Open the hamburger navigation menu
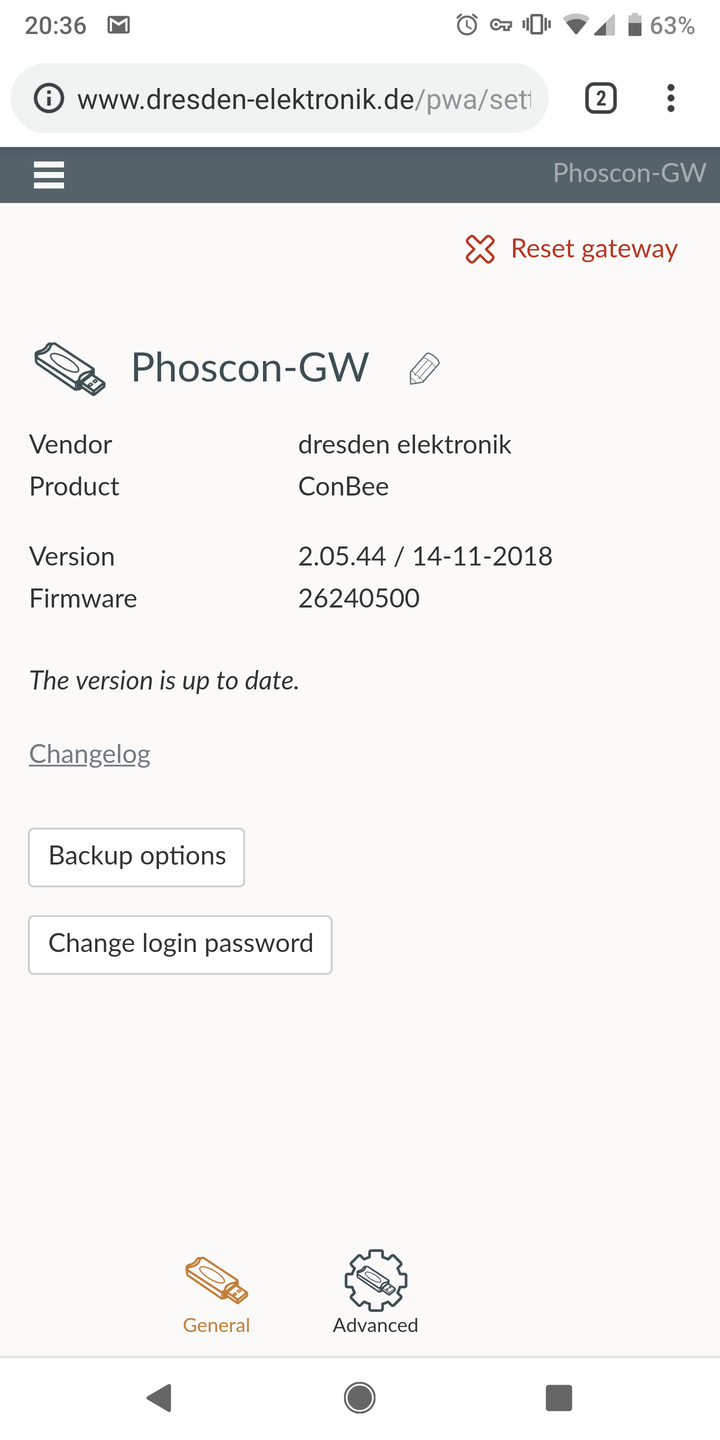The height and width of the screenshot is (1440, 720). tap(49, 175)
